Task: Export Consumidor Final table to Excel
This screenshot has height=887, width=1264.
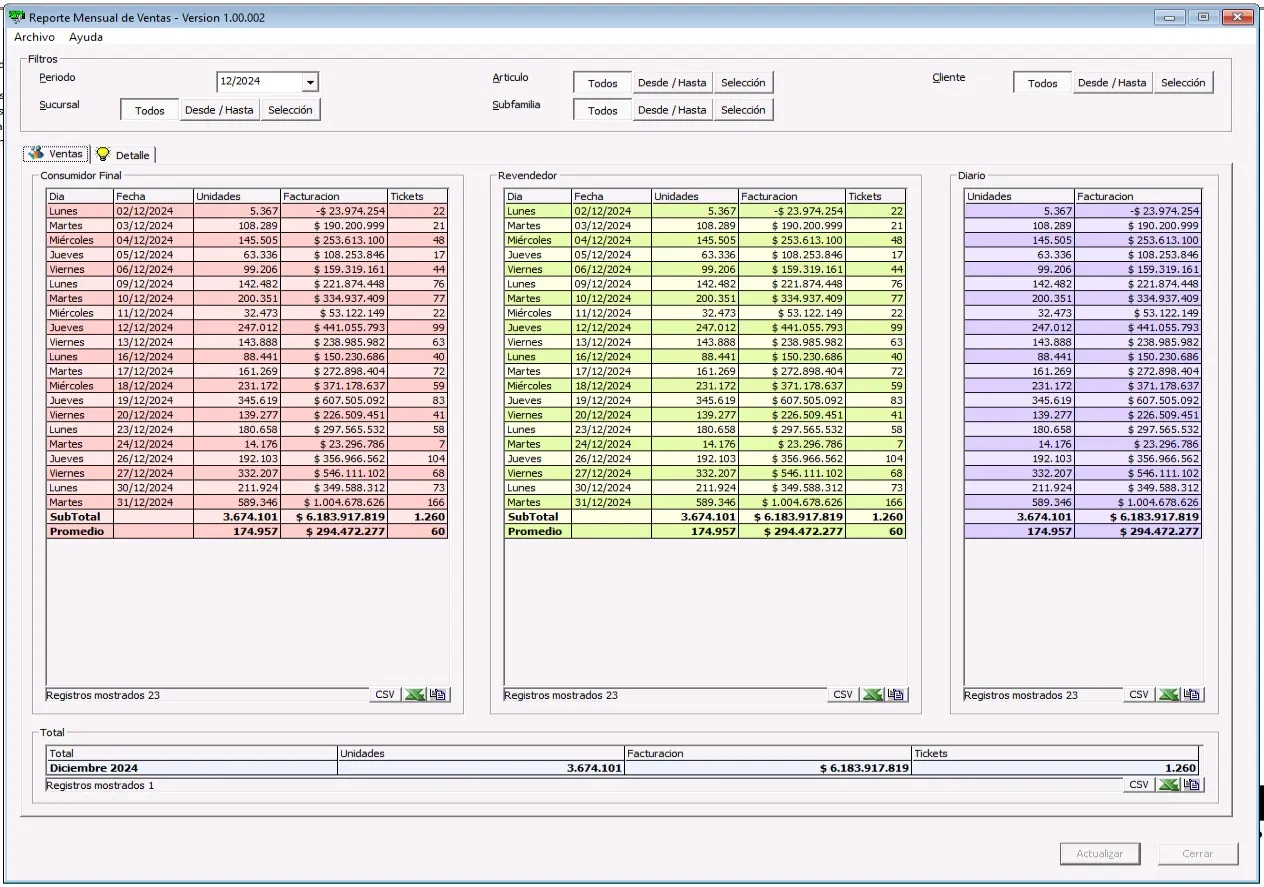Action: (413, 695)
